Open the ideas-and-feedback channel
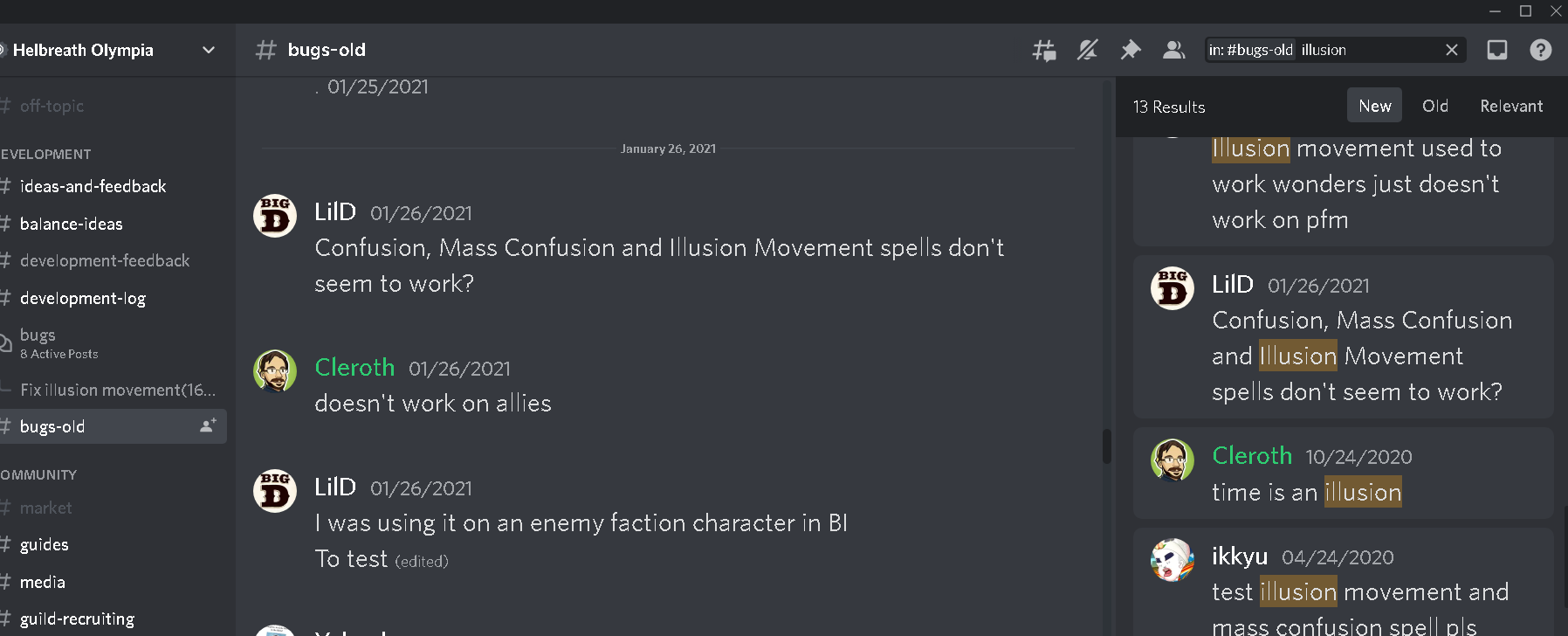The height and width of the screenshot is (636, 1568). [93, 186]
